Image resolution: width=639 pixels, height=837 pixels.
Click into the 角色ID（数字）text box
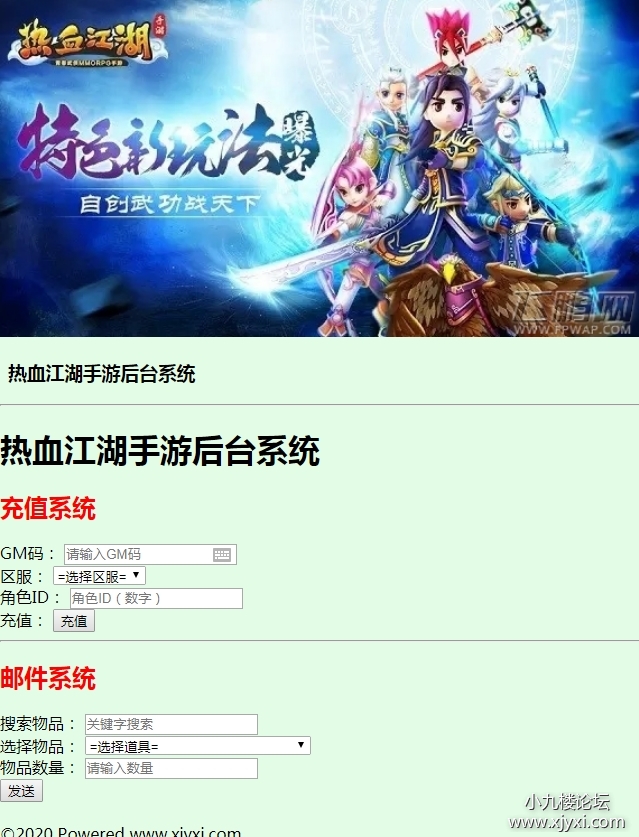pyautogui.click(x=156, y=598)
